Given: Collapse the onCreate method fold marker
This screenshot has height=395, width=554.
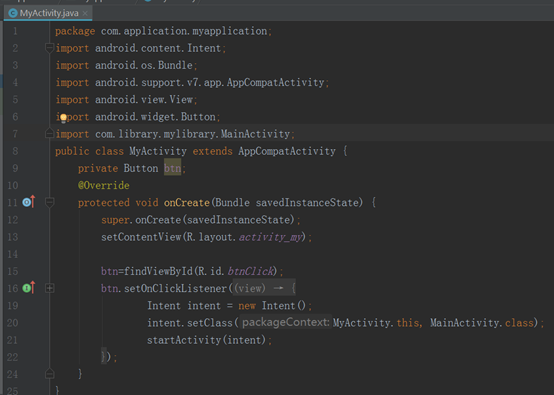Looking at the screenshot, I should tap(49, 202).
